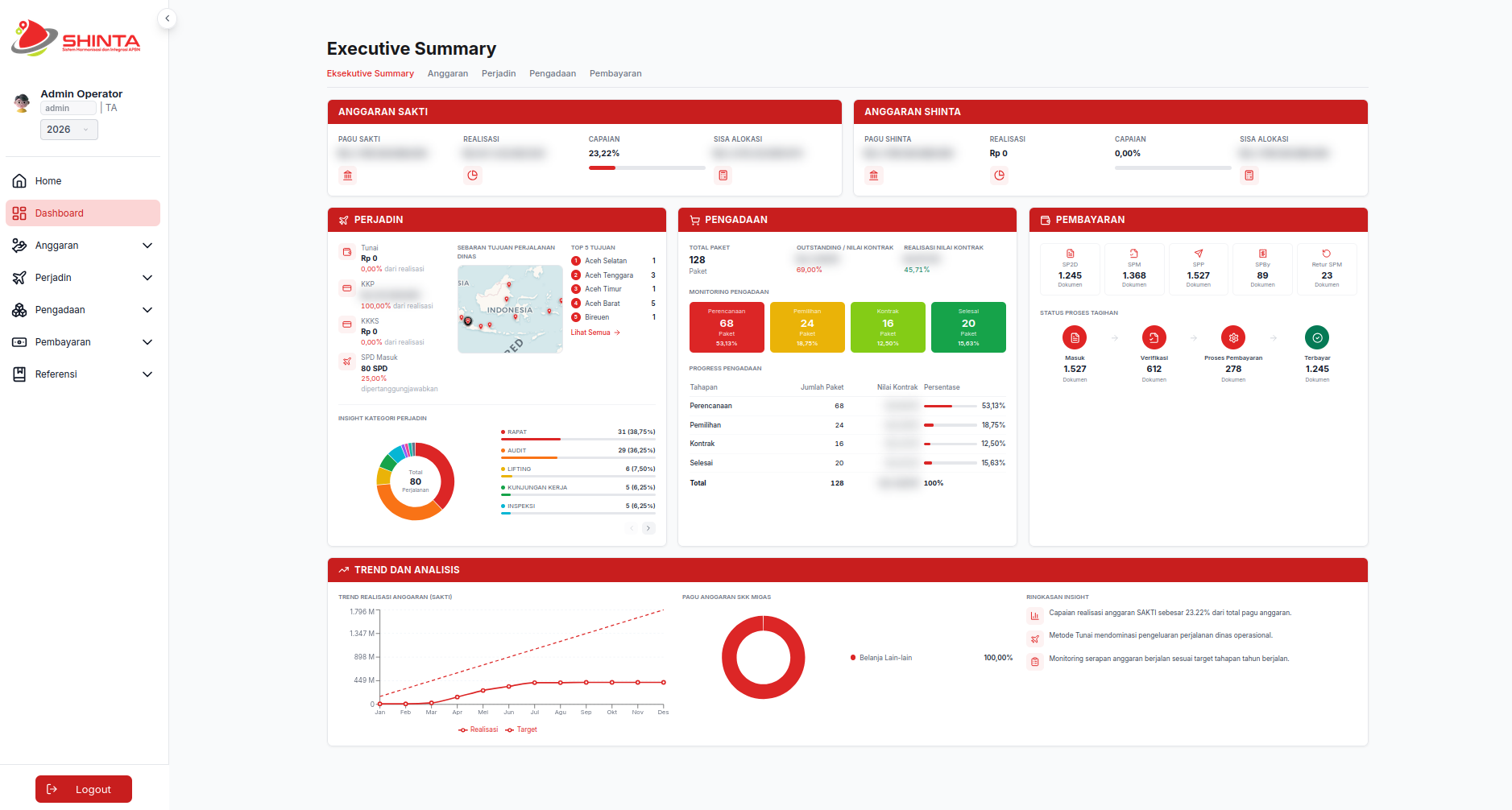
Task: Click the Kontrak row in progress table
Action: pos(847,444)
